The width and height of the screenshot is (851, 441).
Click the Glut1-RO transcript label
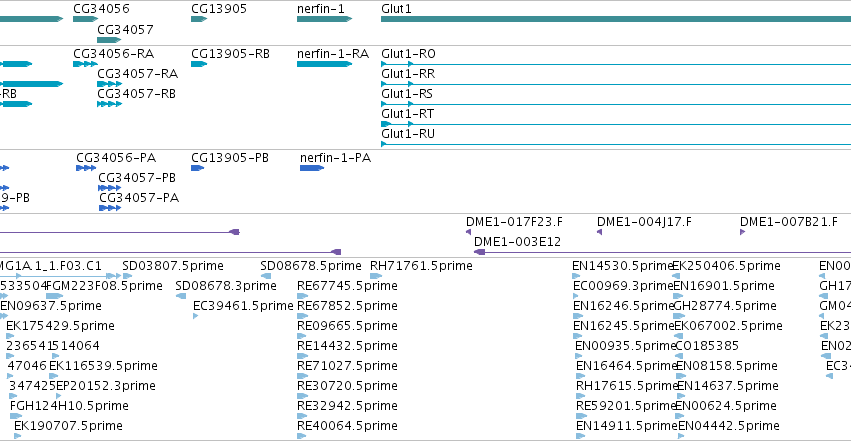(408, 54)
